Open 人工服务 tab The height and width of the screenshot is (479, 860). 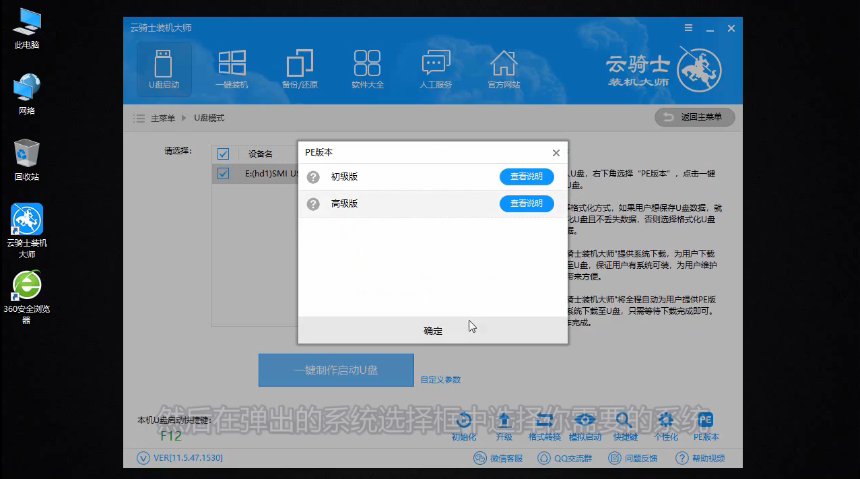tap(435, 69)
